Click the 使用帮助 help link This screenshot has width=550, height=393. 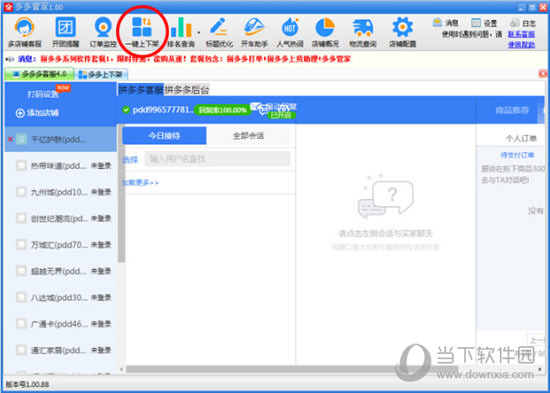521,45
